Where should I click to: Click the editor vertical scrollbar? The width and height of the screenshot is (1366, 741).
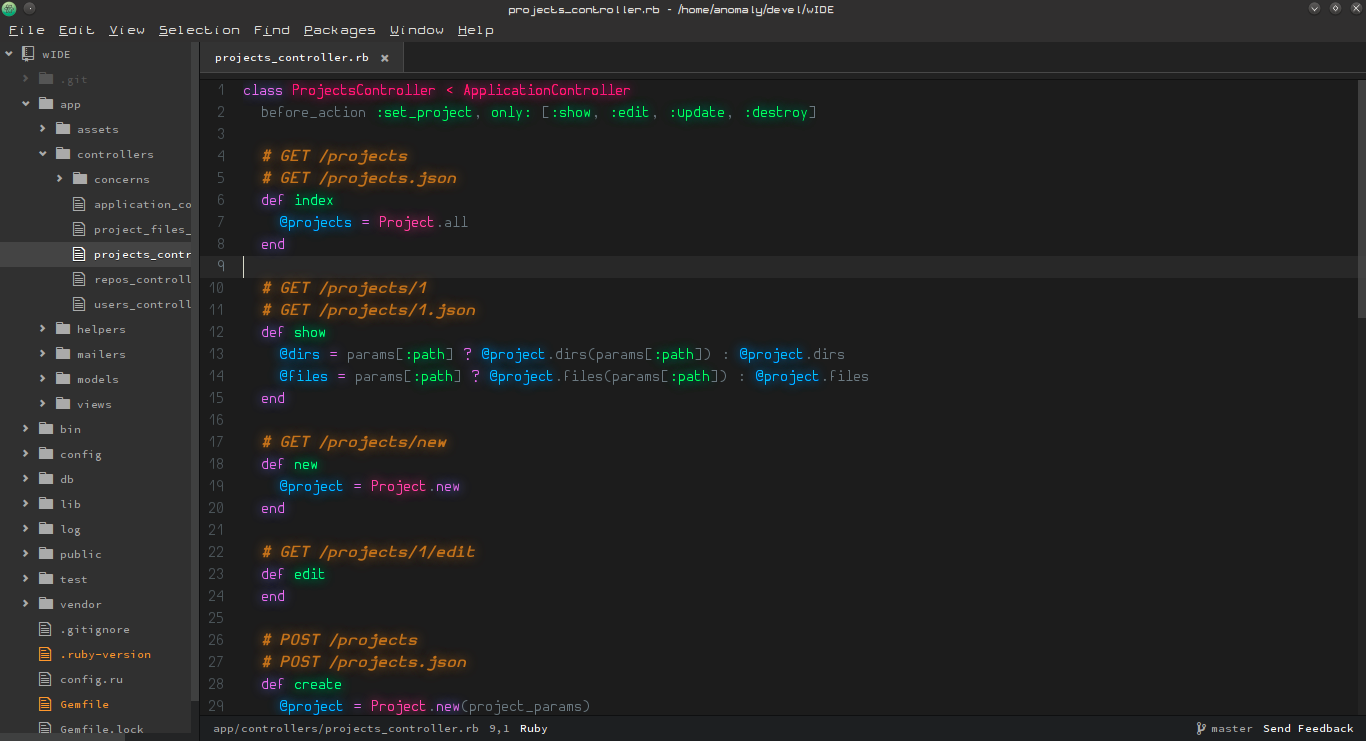[1361, 197]
